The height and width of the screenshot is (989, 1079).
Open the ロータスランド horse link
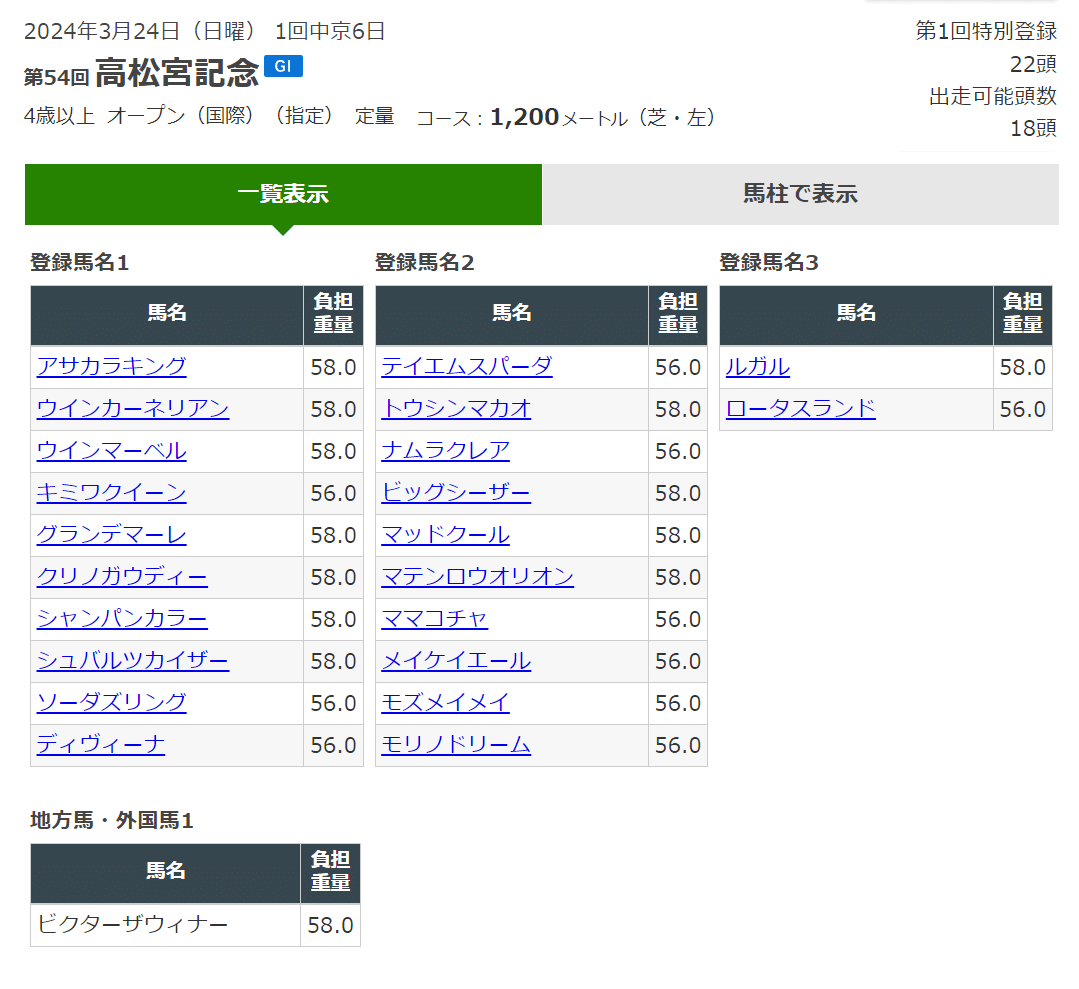coord(801,409)
